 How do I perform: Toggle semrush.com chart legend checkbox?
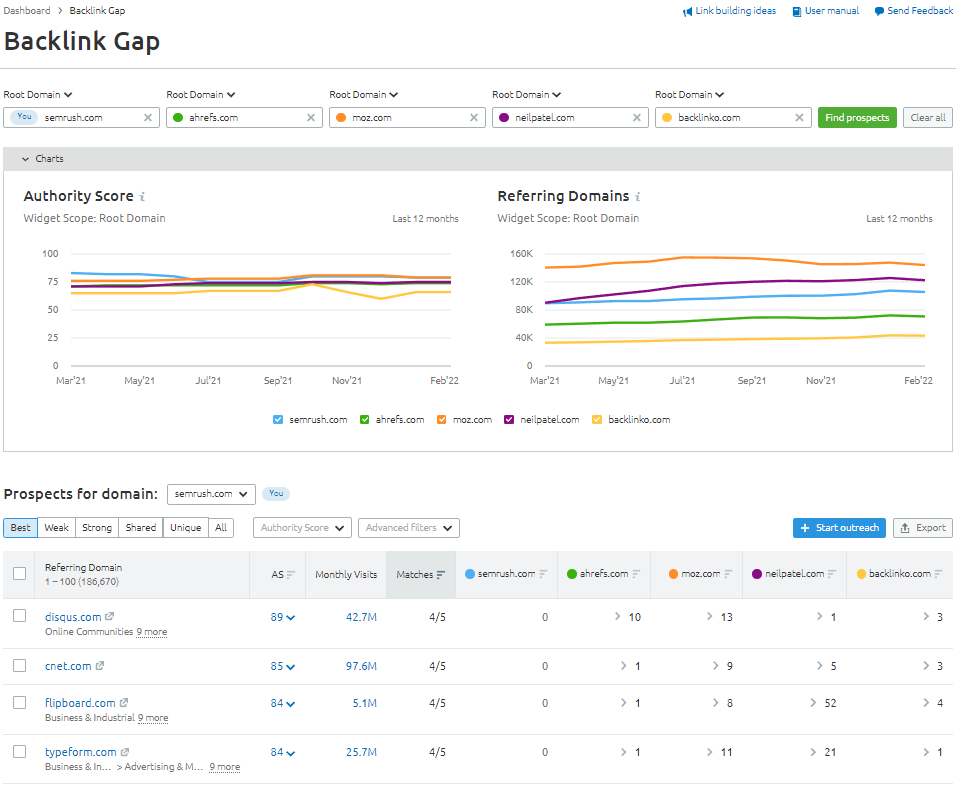pyautogui.click(x=278, y=420)
